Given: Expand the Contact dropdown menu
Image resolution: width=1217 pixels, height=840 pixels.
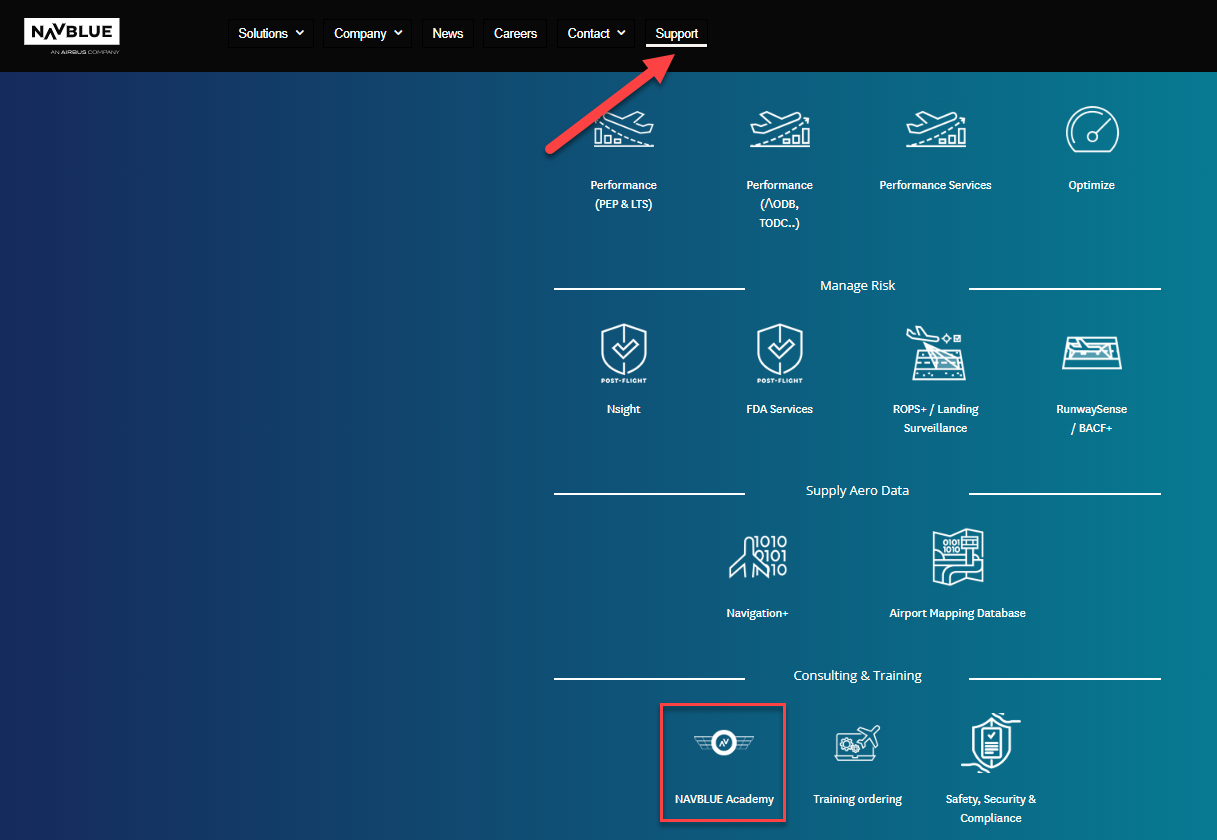Looking at the screenshot, I should click(596, 33).
